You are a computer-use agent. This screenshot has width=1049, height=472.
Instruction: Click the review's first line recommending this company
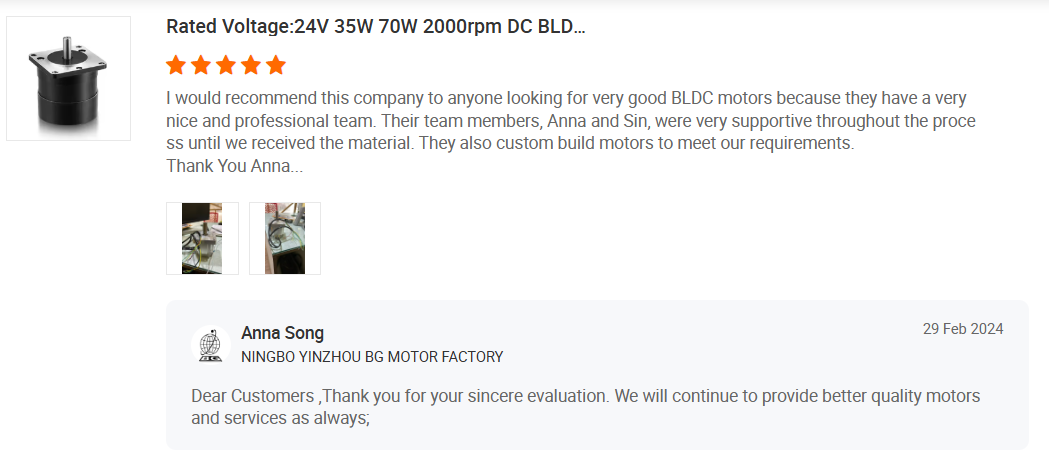click(565, 99)
